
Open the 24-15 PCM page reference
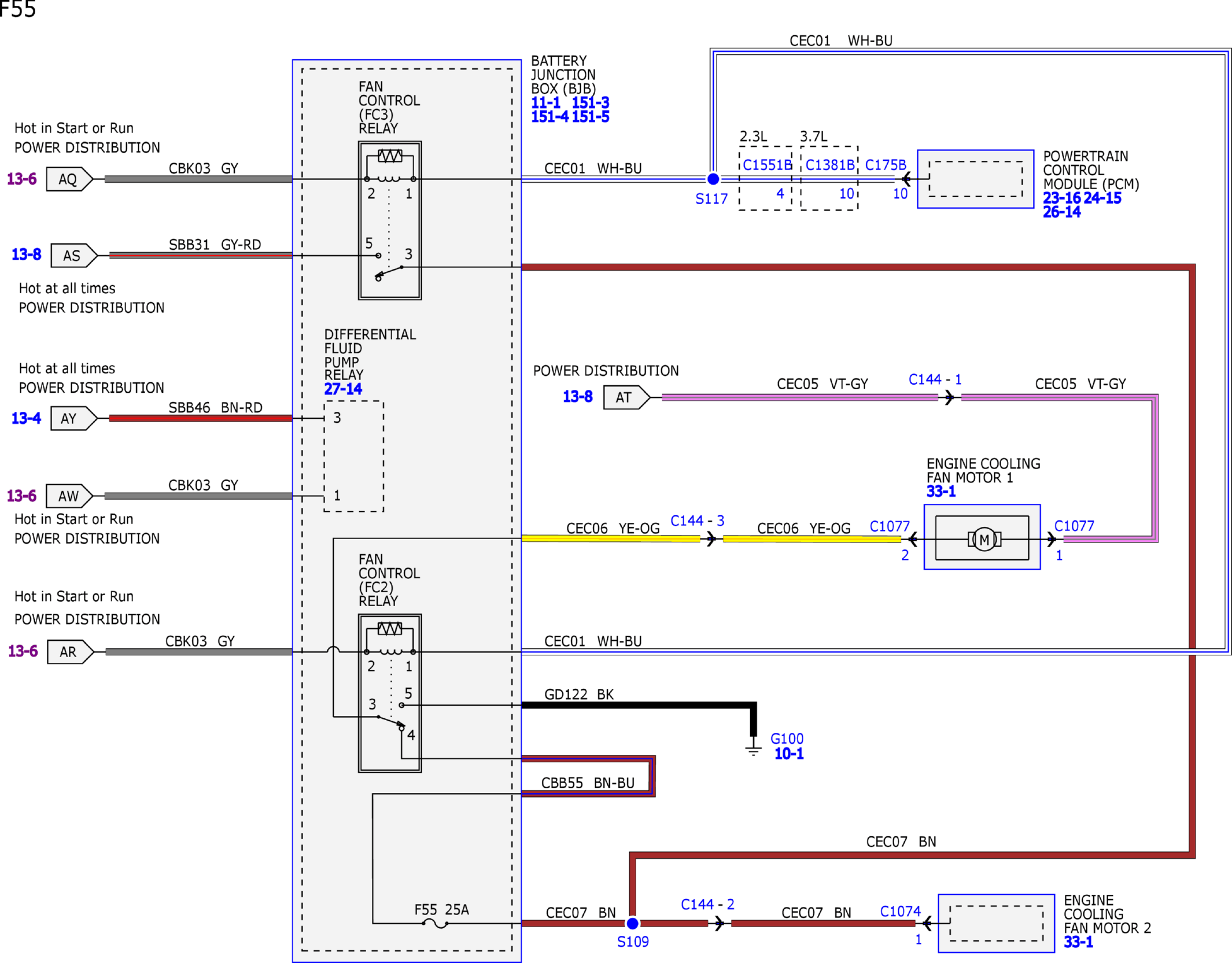point(1102,198)
